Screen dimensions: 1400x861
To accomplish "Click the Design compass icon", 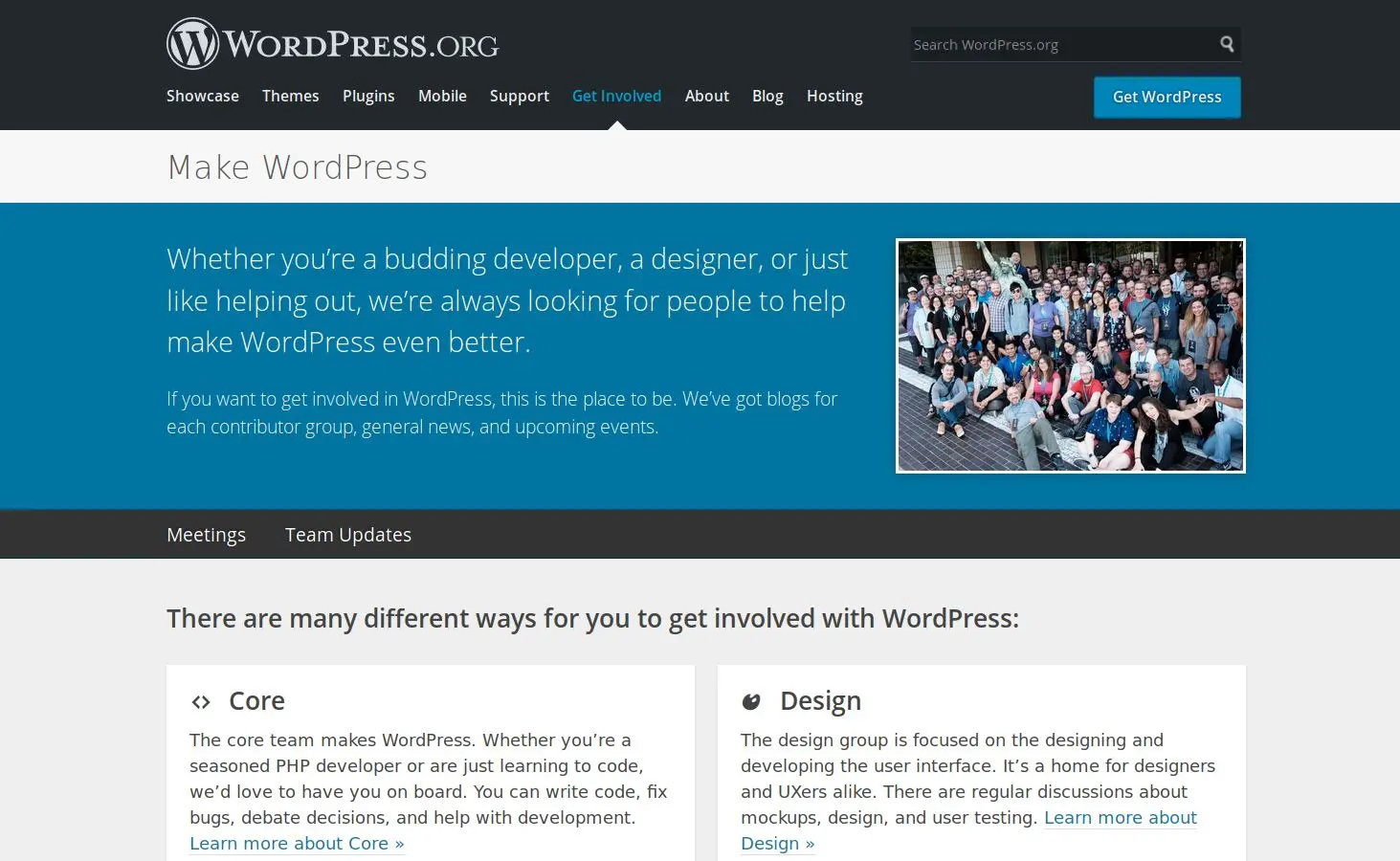I will coord(752,701).
